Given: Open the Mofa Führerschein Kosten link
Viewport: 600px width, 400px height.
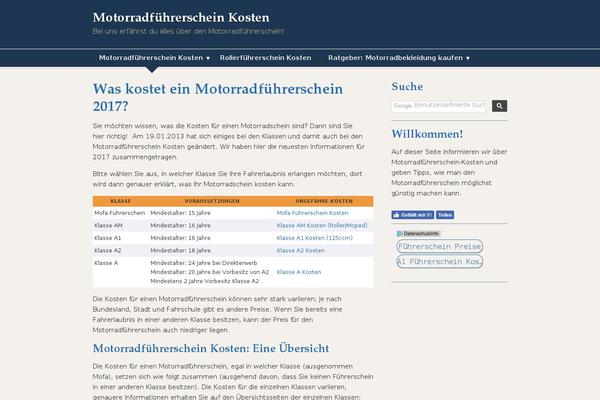Looking at the screenshot, I should pyautogui.click(x=312, y=213).
